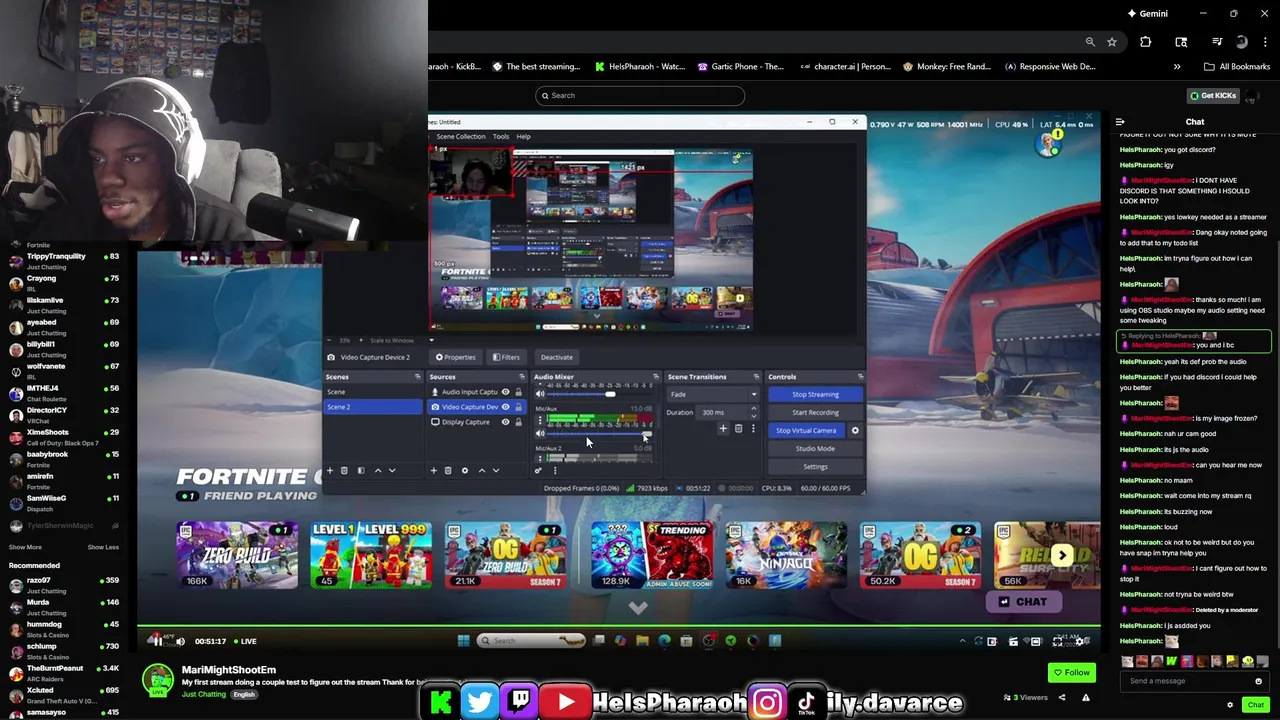
Task: Remove selected scene with Scenes trash icon
Action: (344, 470)
